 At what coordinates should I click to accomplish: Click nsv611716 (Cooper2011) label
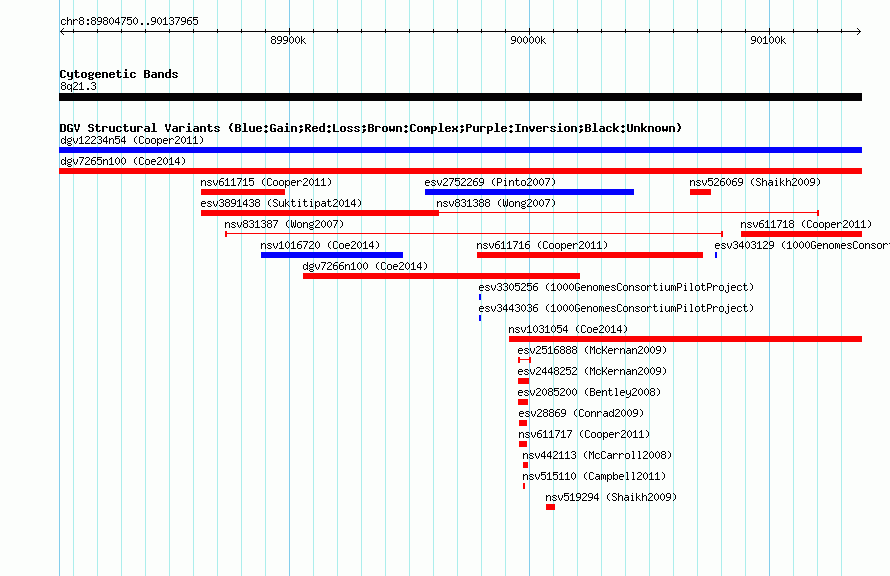(x=542, y=245)
